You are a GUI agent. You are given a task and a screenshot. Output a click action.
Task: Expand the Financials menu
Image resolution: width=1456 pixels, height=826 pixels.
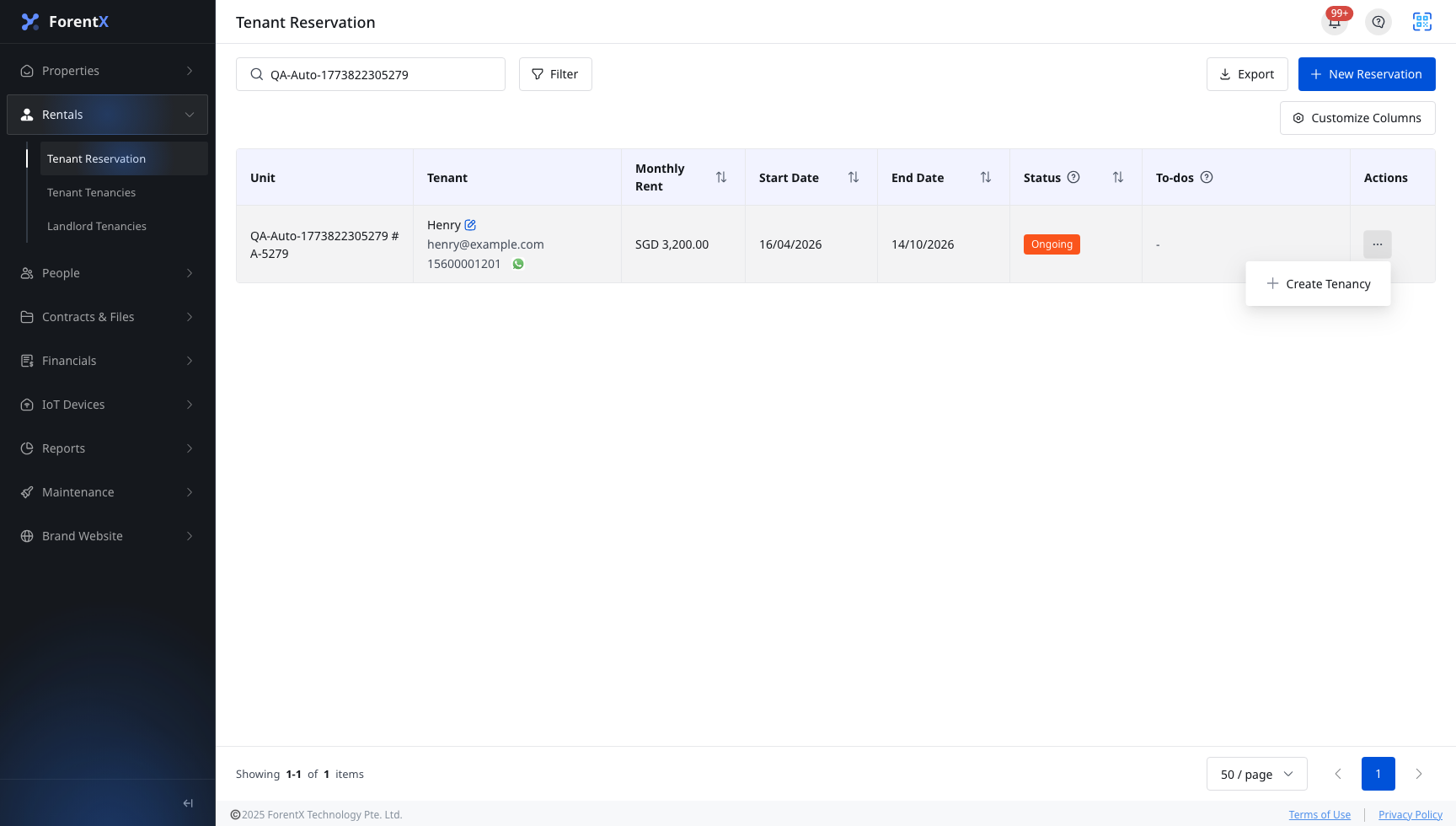(x=108, y=361)
